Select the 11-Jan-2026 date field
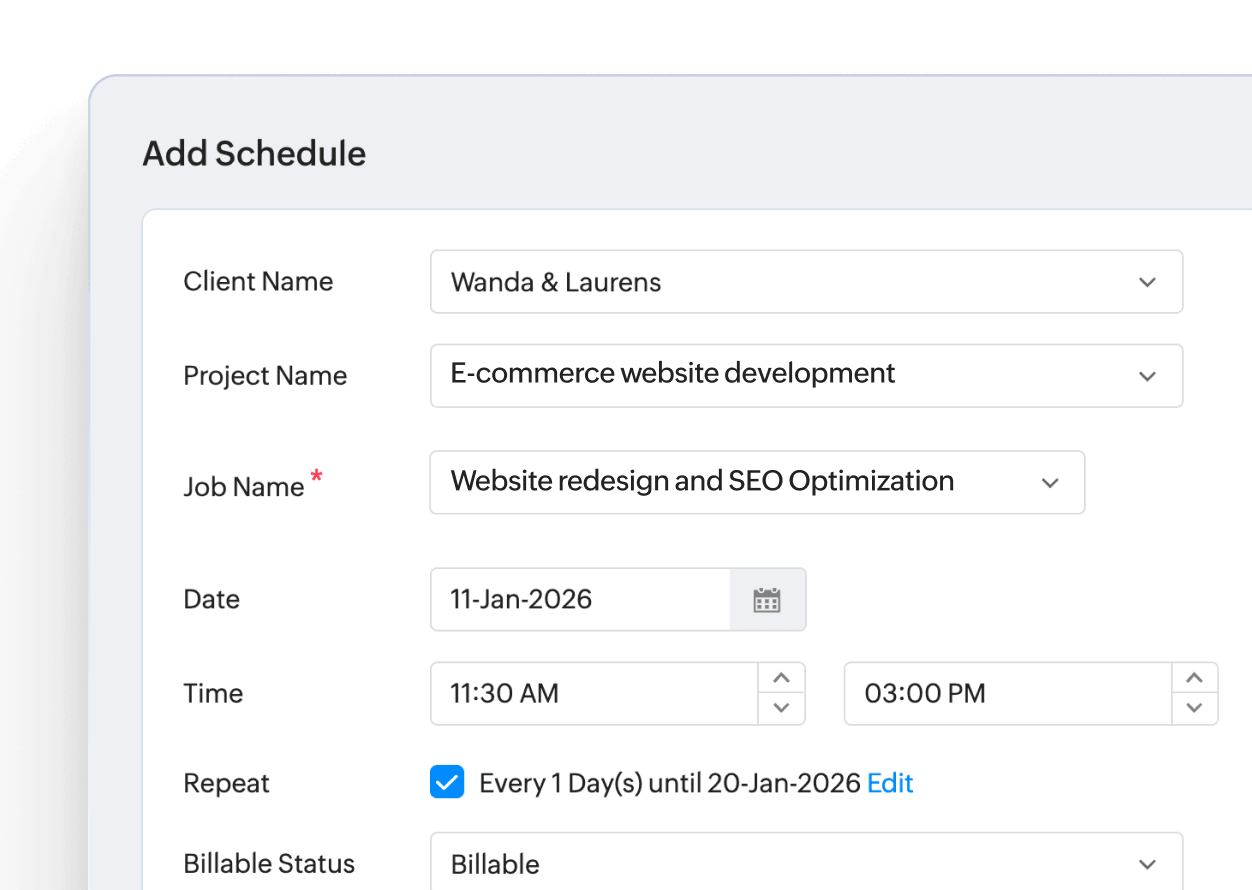This screenshot has height=890, width=1252. (x=580, y=599)
